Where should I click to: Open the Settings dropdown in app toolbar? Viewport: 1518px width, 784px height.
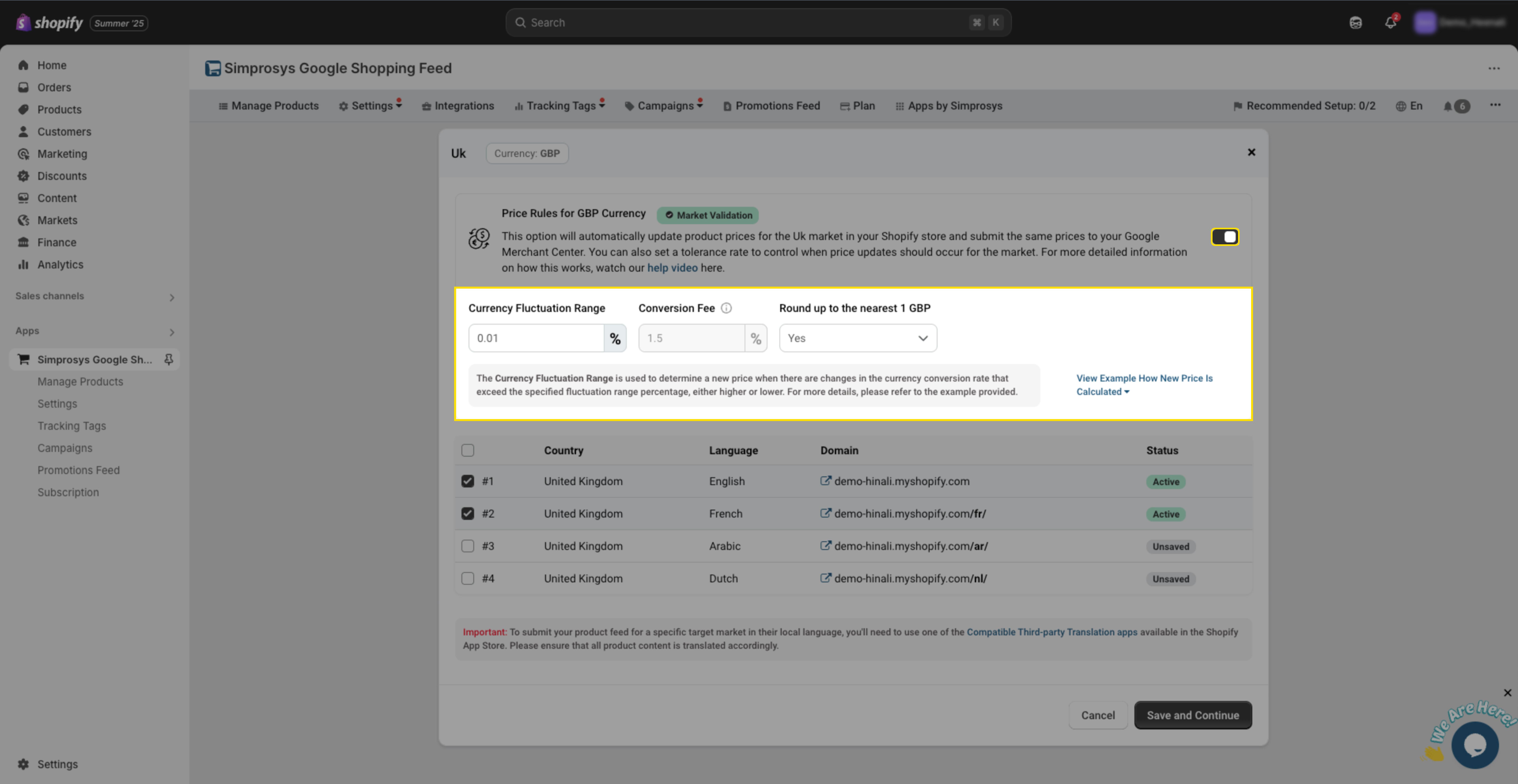[371, 106]
